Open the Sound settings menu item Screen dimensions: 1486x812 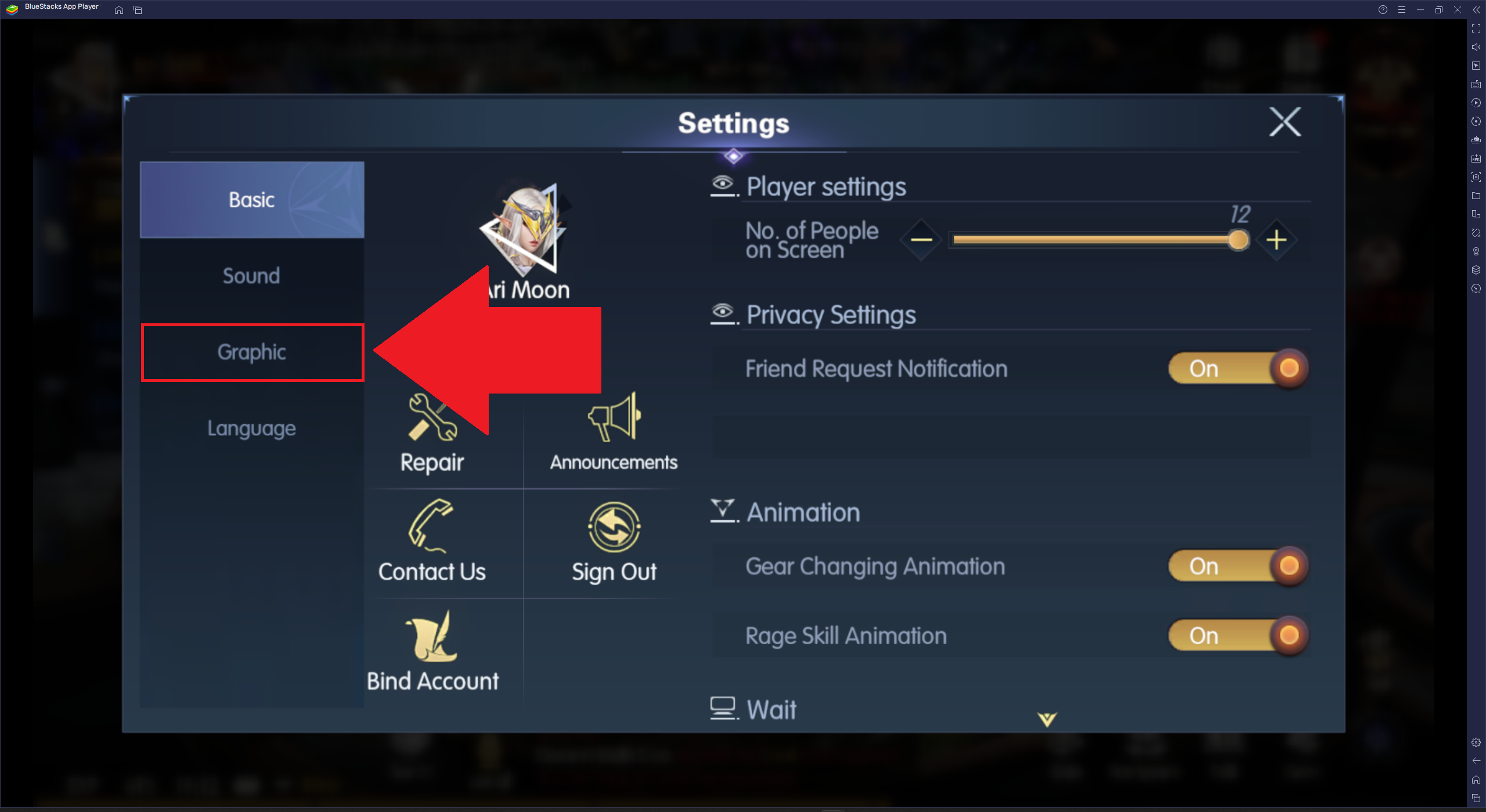(x=250, y=276)
